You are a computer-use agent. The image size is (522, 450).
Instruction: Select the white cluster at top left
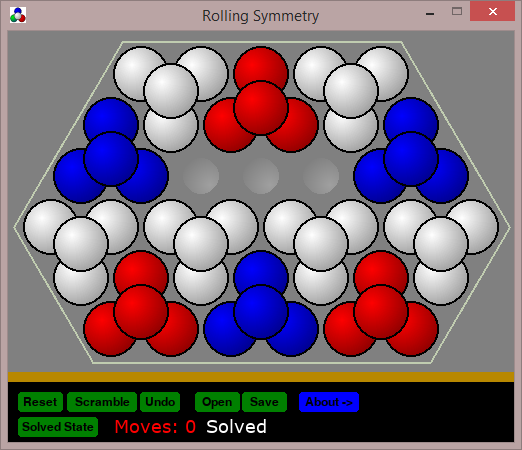pyautogui.click(x=171, y=91)
